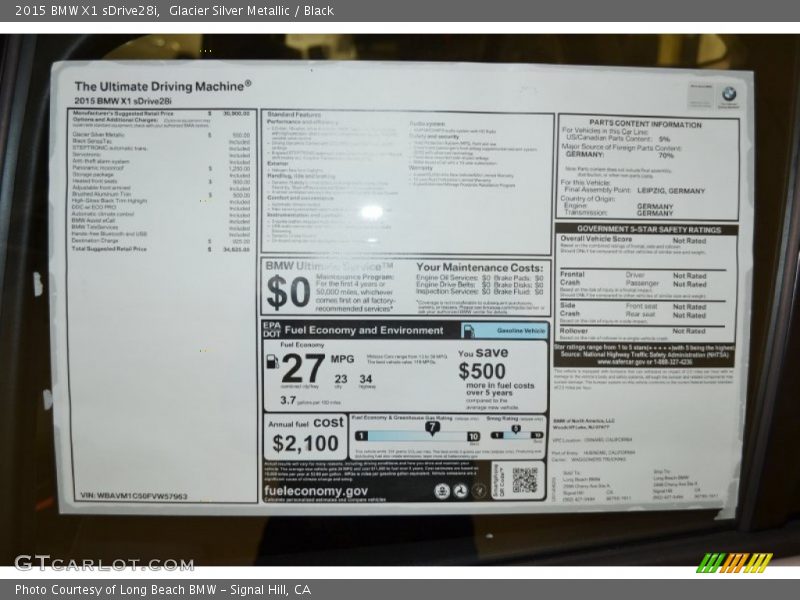The image size is (800, 600).
Task: Open the fueleconomy.gov link
Action: (316, 491)
